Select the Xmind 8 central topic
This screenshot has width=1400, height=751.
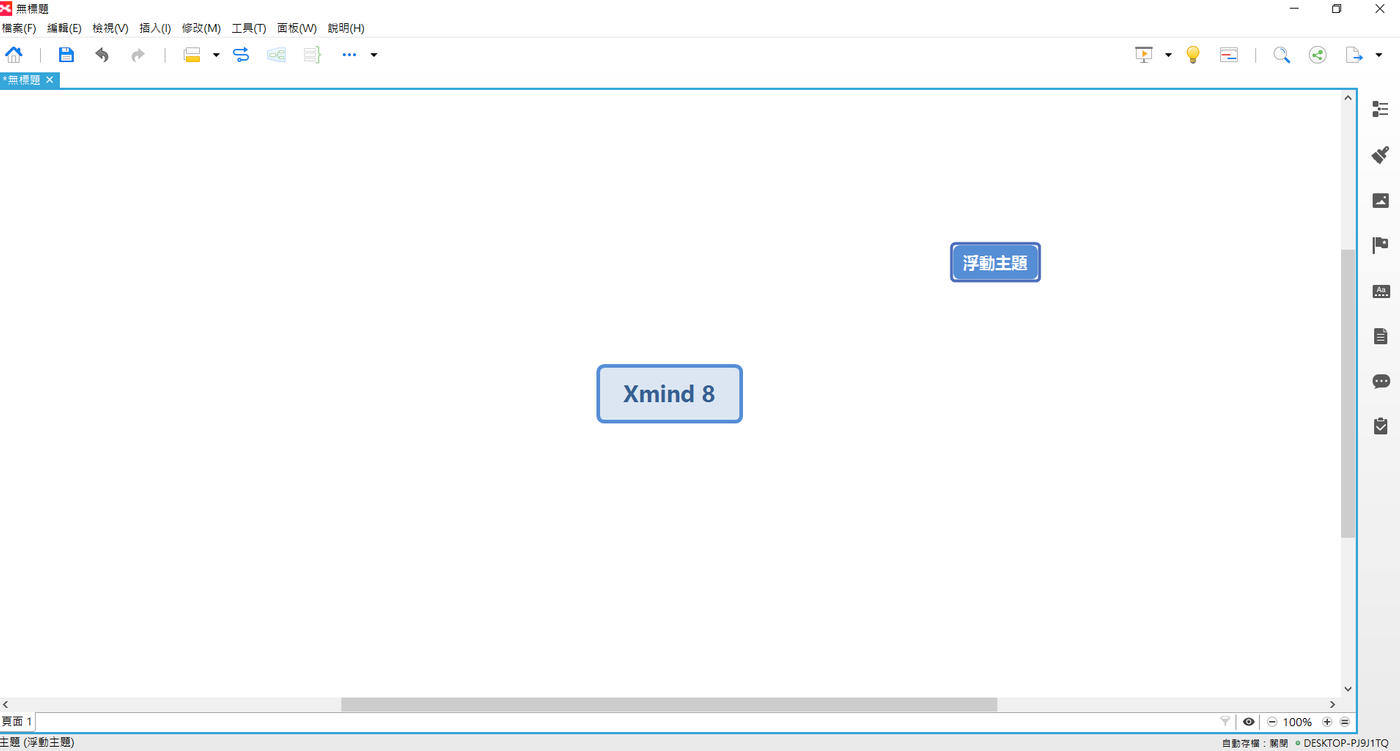click(x=669, y=394)
